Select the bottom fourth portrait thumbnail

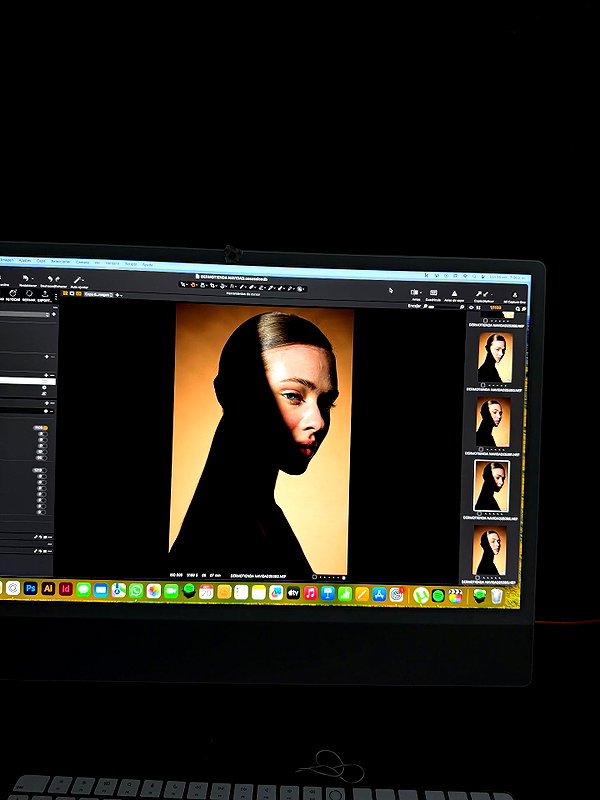tap(490, 551)
